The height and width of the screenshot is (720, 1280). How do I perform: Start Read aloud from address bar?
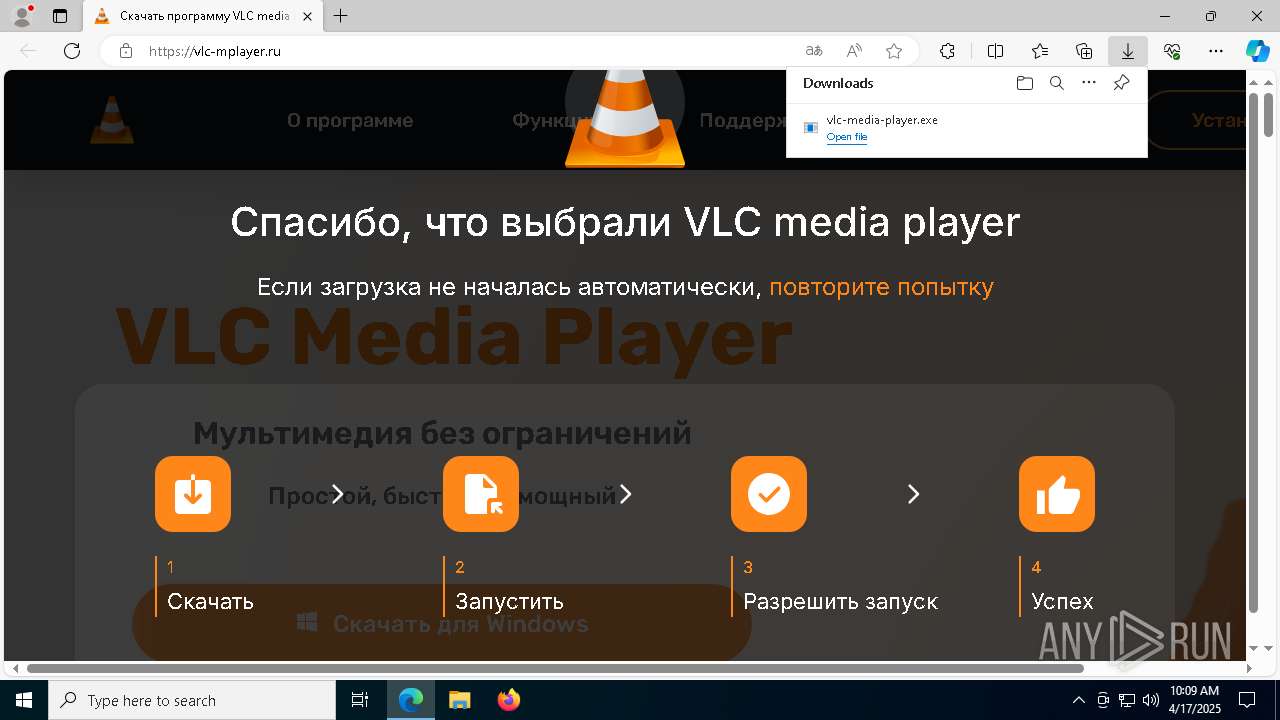tap(854, 51)
